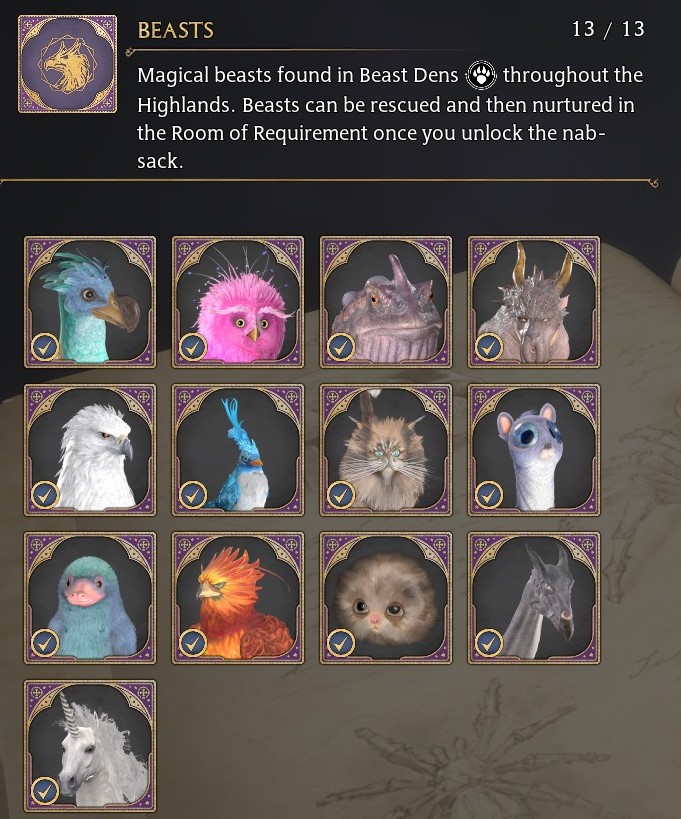
Task: Click checkmark badge on the Unicorn tile
Action: (x=45, y=790)
